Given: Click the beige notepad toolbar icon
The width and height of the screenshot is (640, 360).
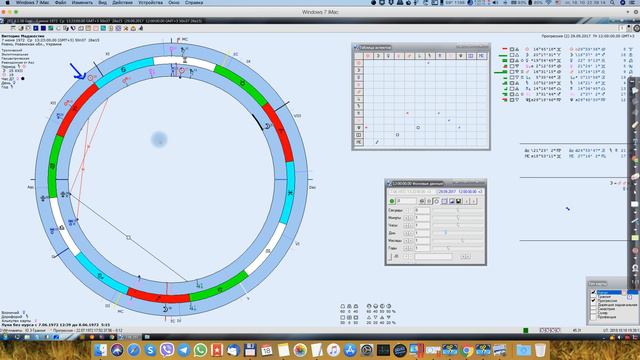Looking at the screenshot, I should (x=88, y=28).
